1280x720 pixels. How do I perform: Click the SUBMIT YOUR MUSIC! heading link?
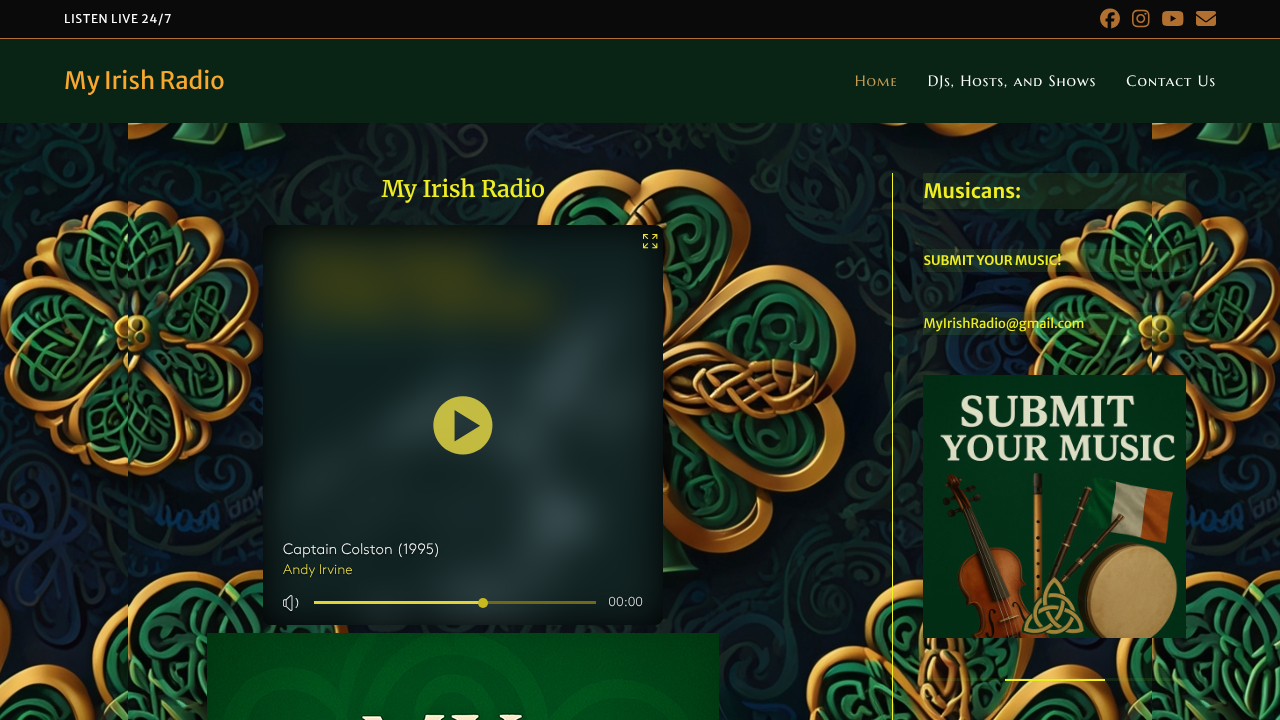[x=991, y=260]
